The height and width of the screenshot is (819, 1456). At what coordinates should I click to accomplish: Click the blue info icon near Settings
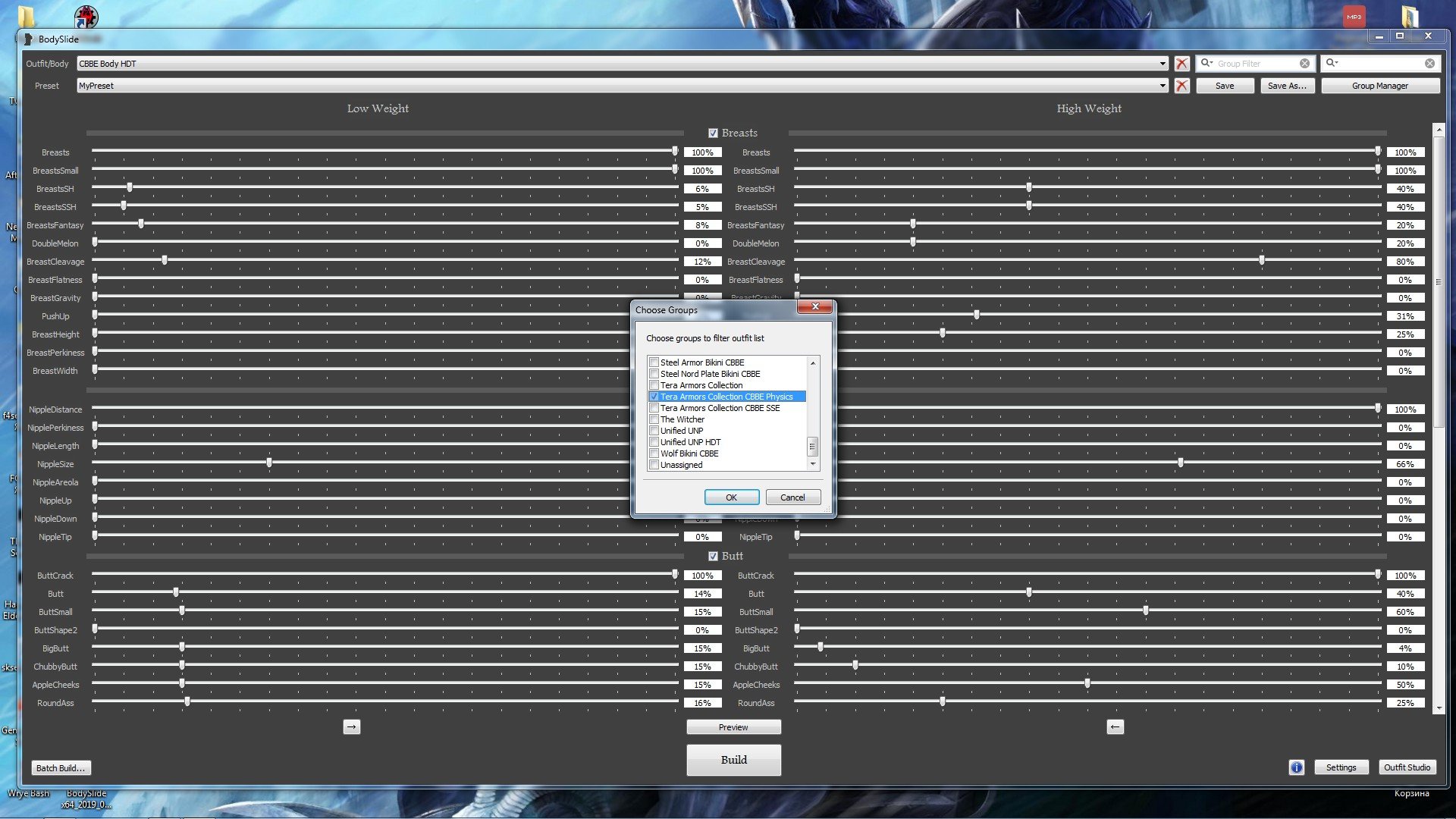tap(1297, 767)
